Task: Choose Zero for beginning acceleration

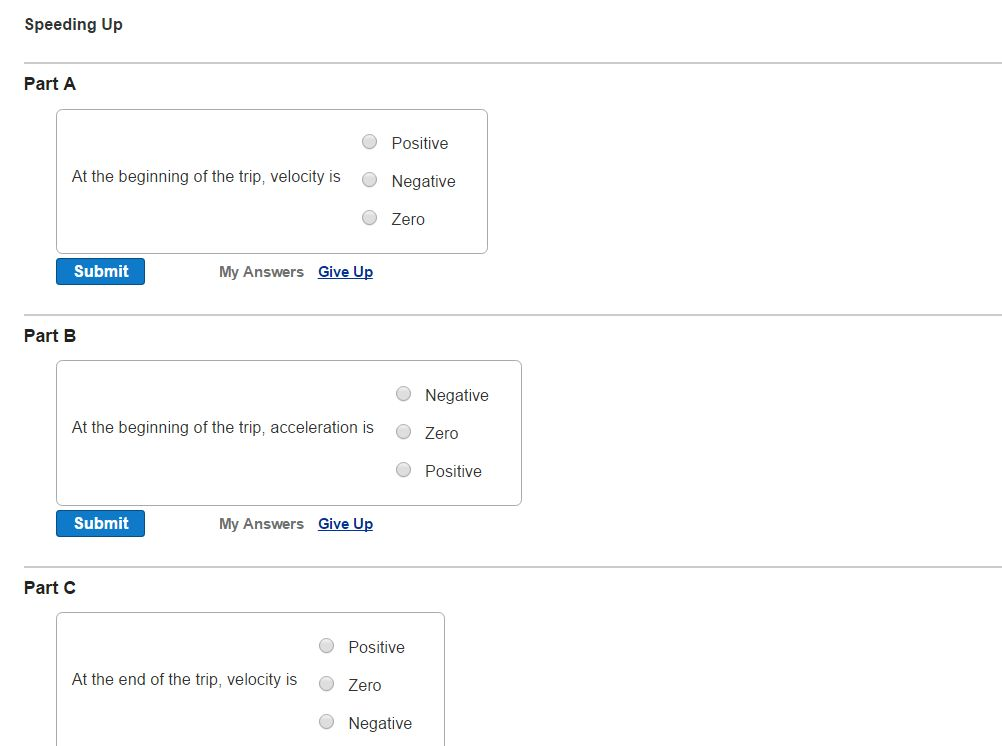Action: pyautogui.click(x=403, y=432)
